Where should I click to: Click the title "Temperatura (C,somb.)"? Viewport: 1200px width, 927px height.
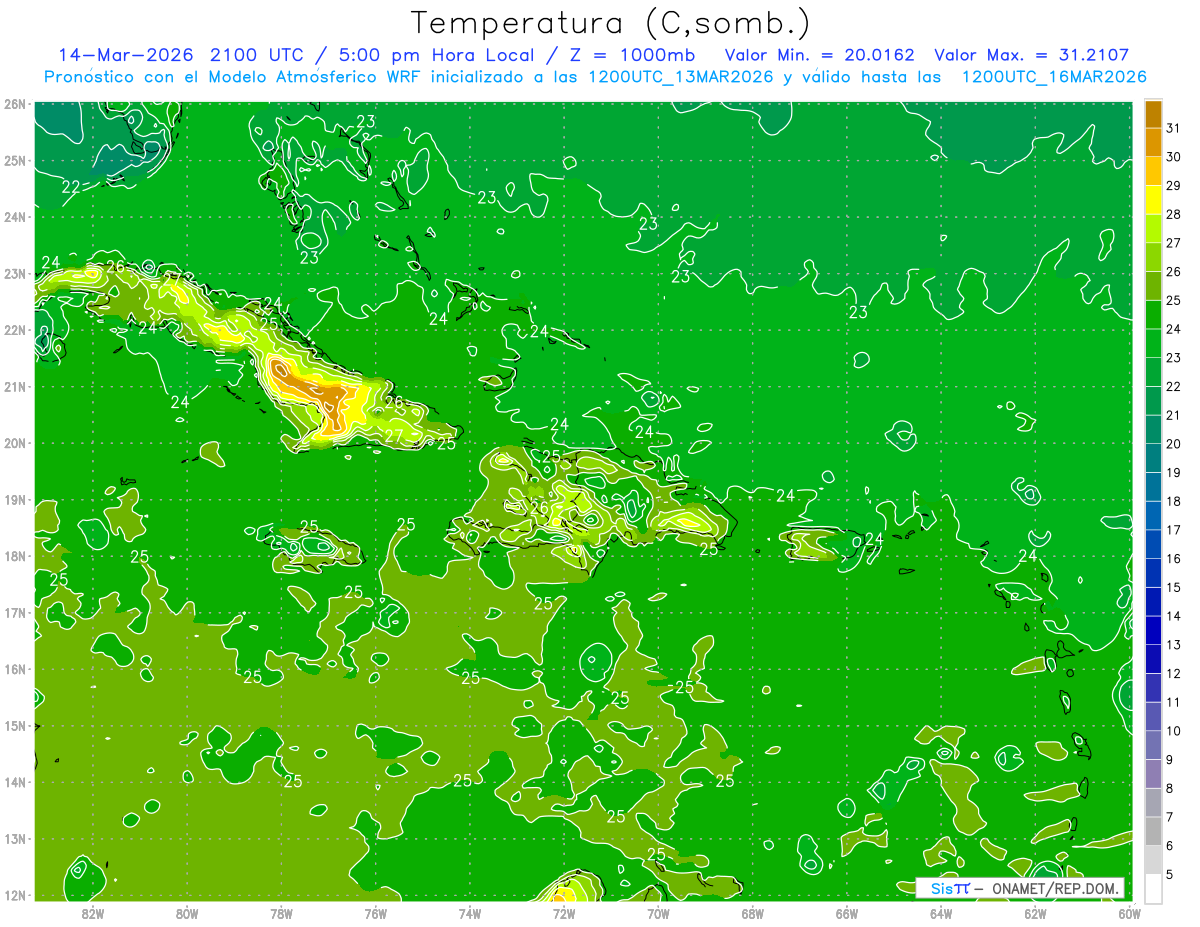point(611,24)
